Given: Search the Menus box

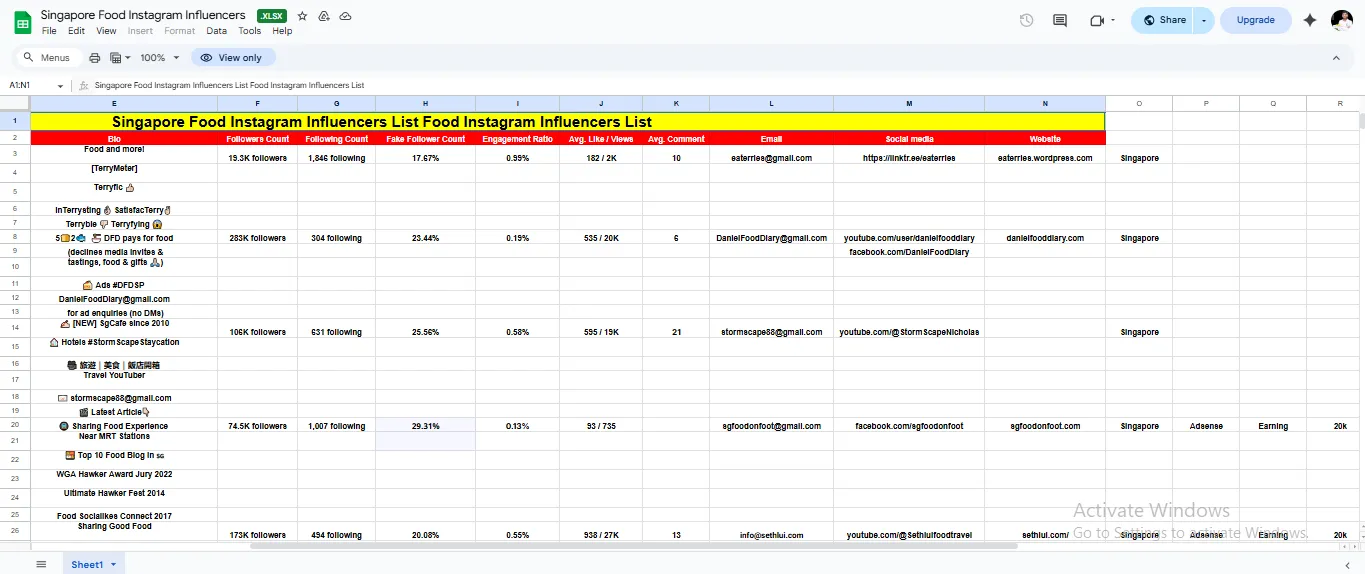Looking at the screenshot, I should pos(47,58).
